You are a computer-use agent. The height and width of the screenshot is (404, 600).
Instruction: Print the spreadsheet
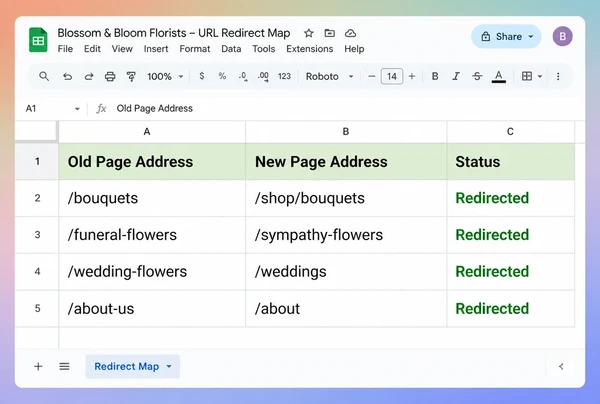(x=110, y=77)
